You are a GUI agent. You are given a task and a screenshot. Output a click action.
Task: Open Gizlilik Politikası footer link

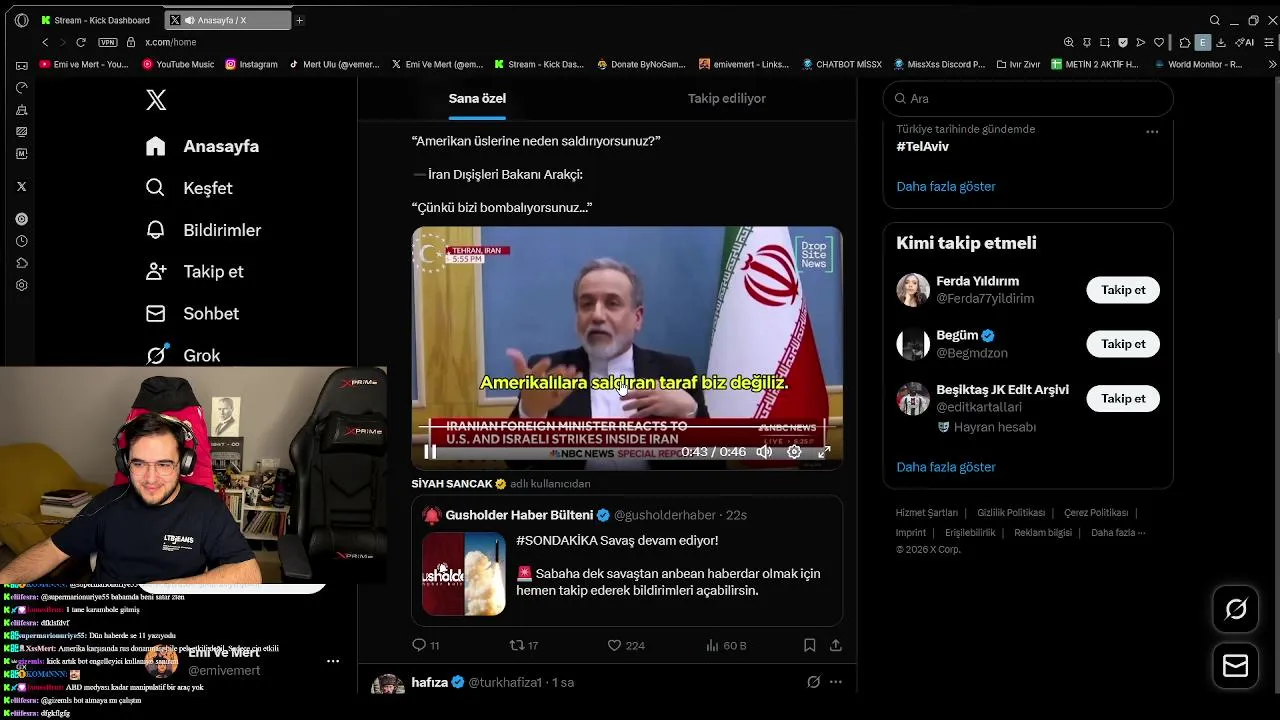tap(1011, 513)
